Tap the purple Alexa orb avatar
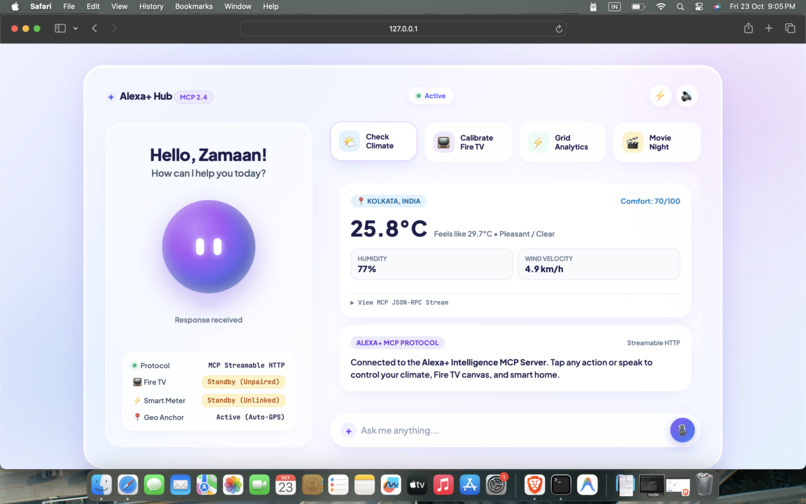 click(x=209, y=246)
